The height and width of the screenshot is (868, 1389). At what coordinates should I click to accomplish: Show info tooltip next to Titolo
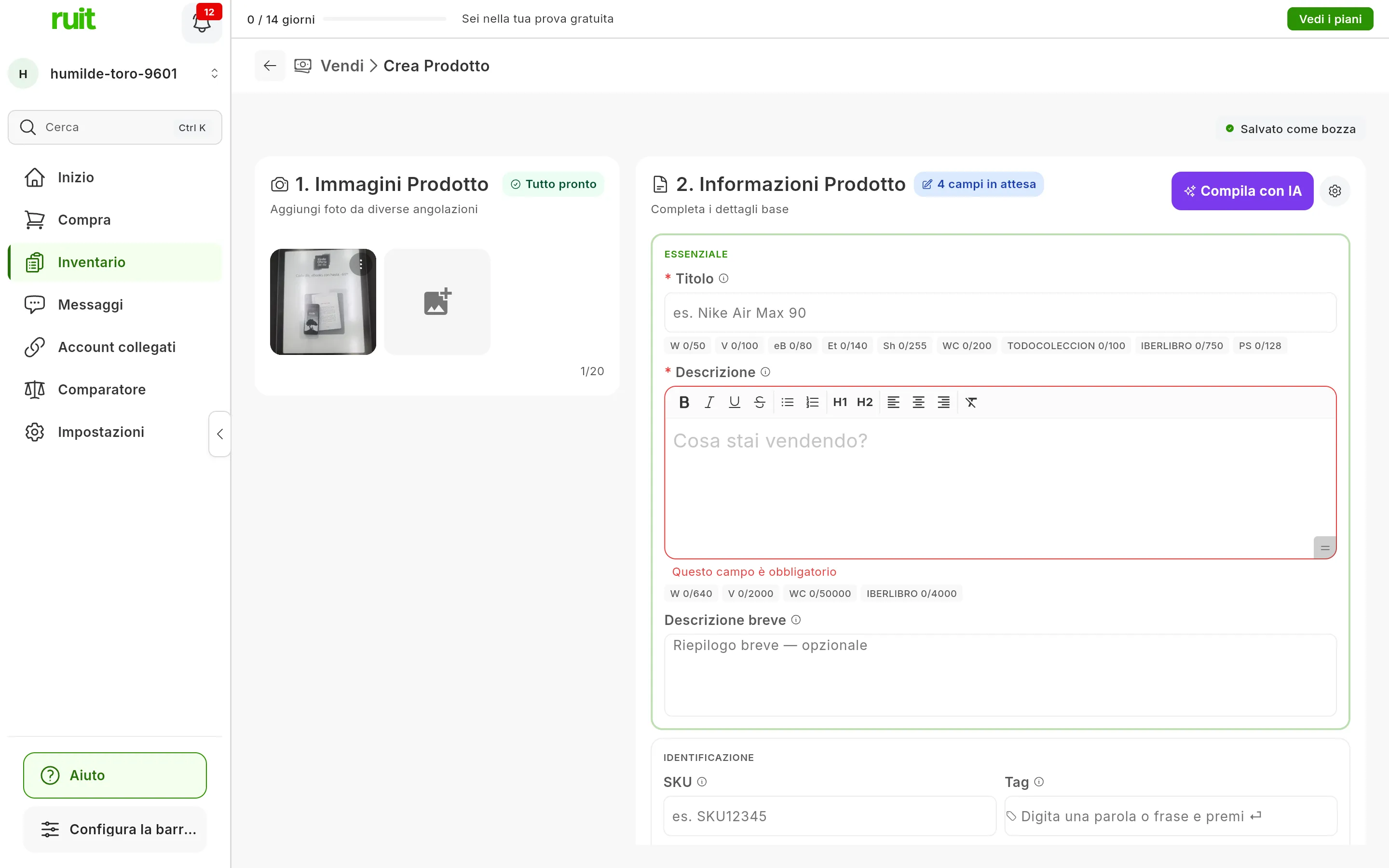tap(724, 278)
